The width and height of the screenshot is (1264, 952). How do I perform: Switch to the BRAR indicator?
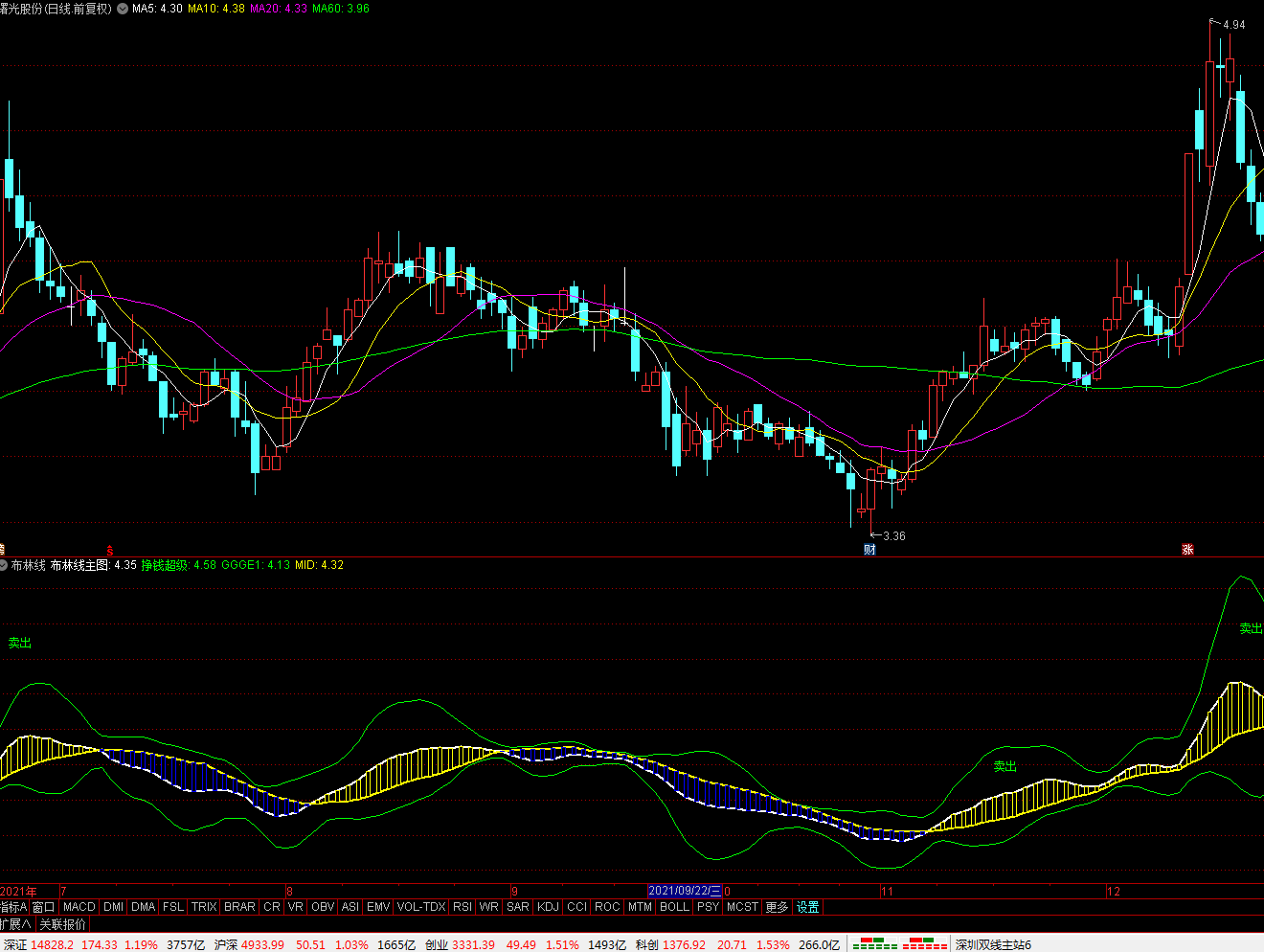point(239,907)
